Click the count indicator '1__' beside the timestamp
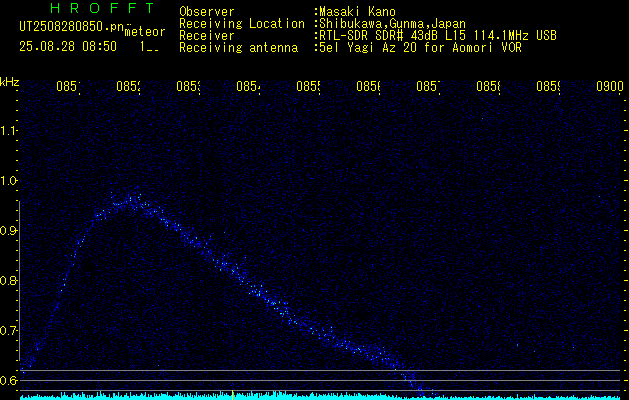The image size is (629, 400). tap(149, 47)
